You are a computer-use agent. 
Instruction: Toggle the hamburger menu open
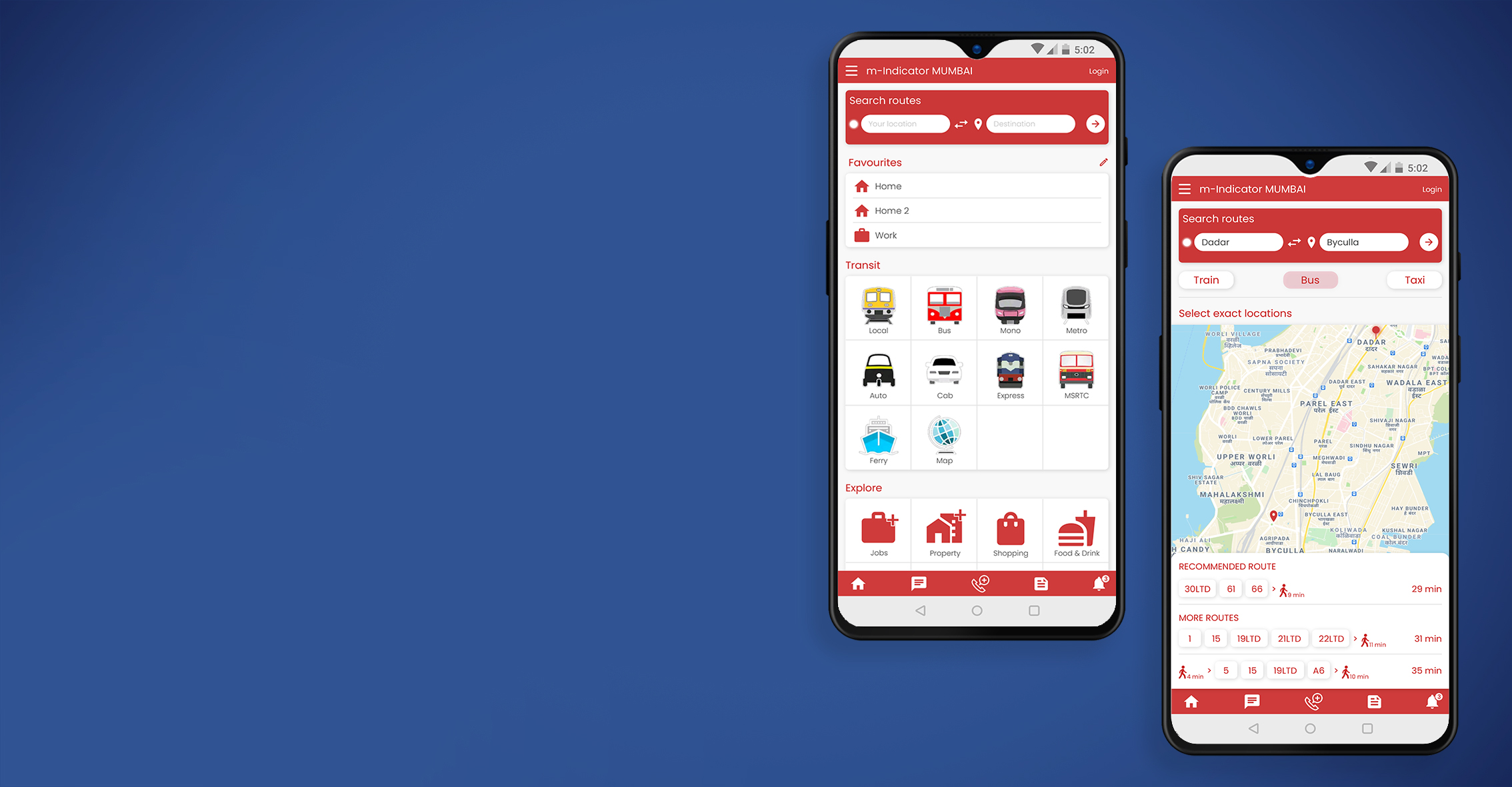click(x=848, y=70)
